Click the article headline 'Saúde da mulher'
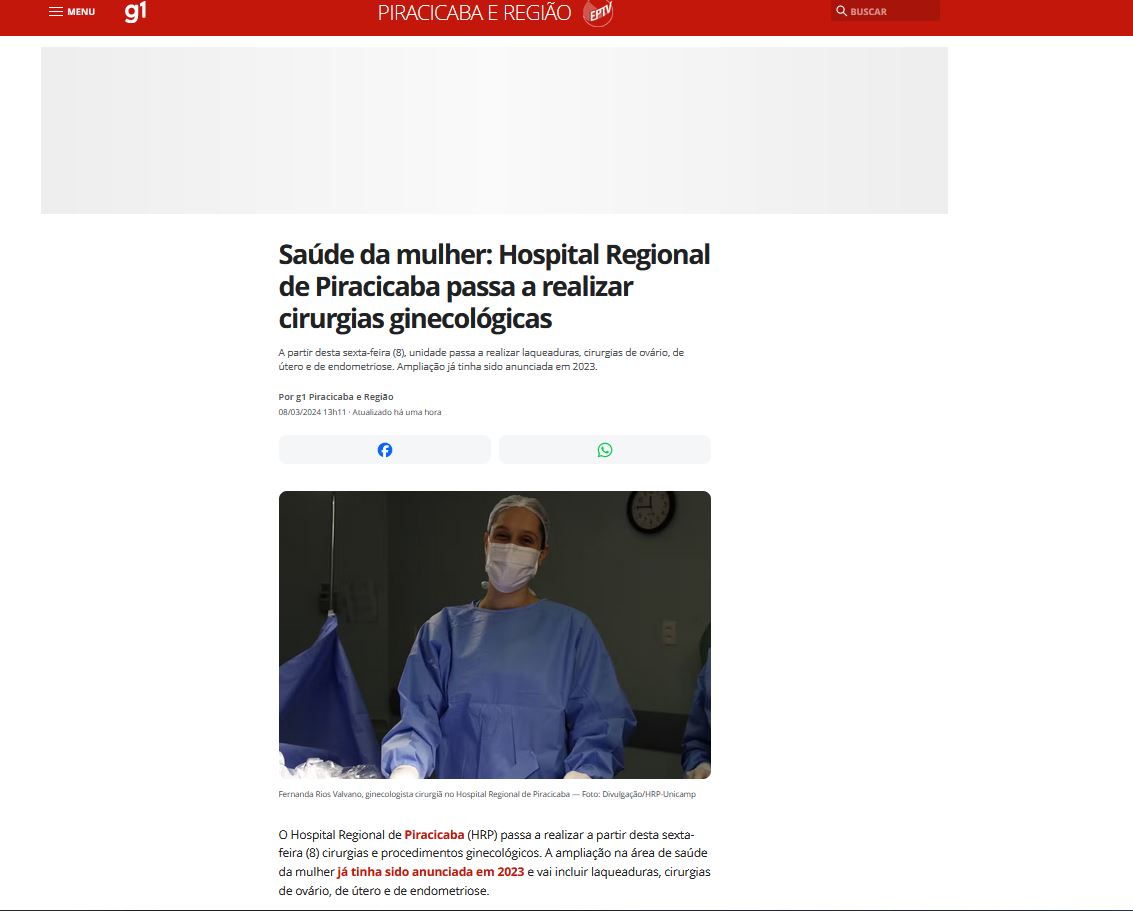The width and height of the screenshot is (1133, 911). 494,287
